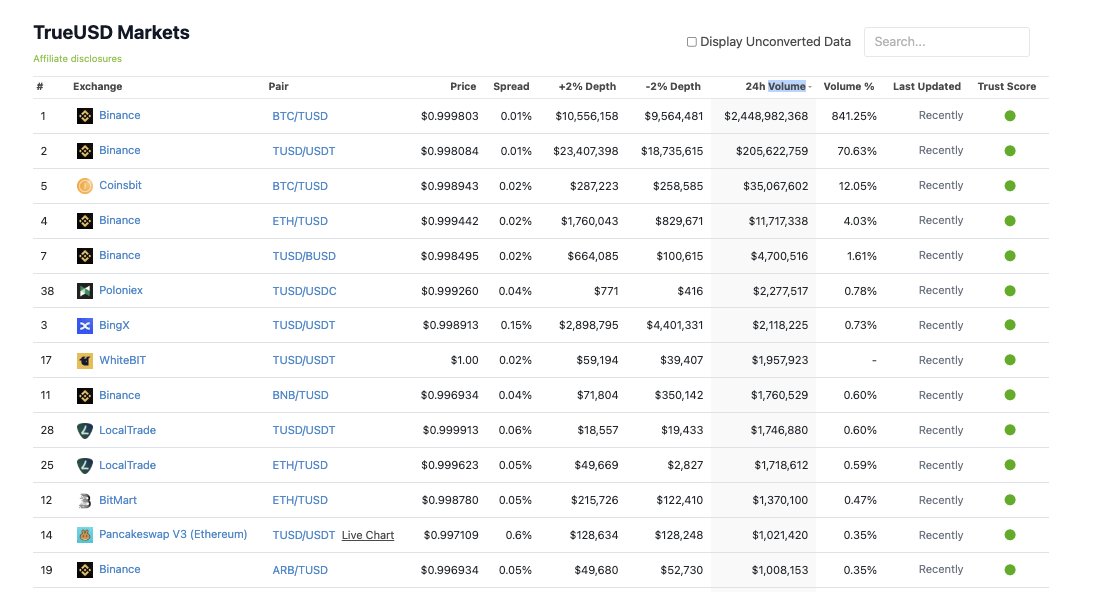Open the ARB/TUSD pair link

[x=300, y=570]
